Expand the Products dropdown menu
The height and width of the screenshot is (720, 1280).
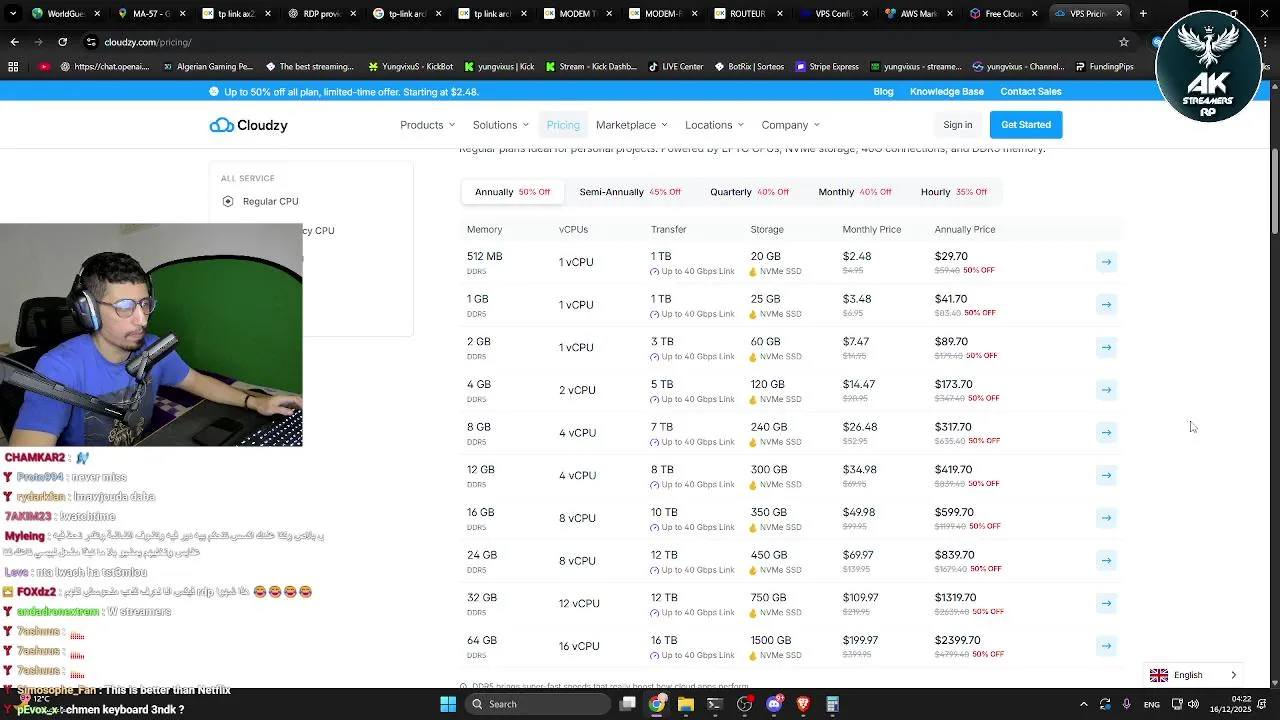[x=427, y=125]
